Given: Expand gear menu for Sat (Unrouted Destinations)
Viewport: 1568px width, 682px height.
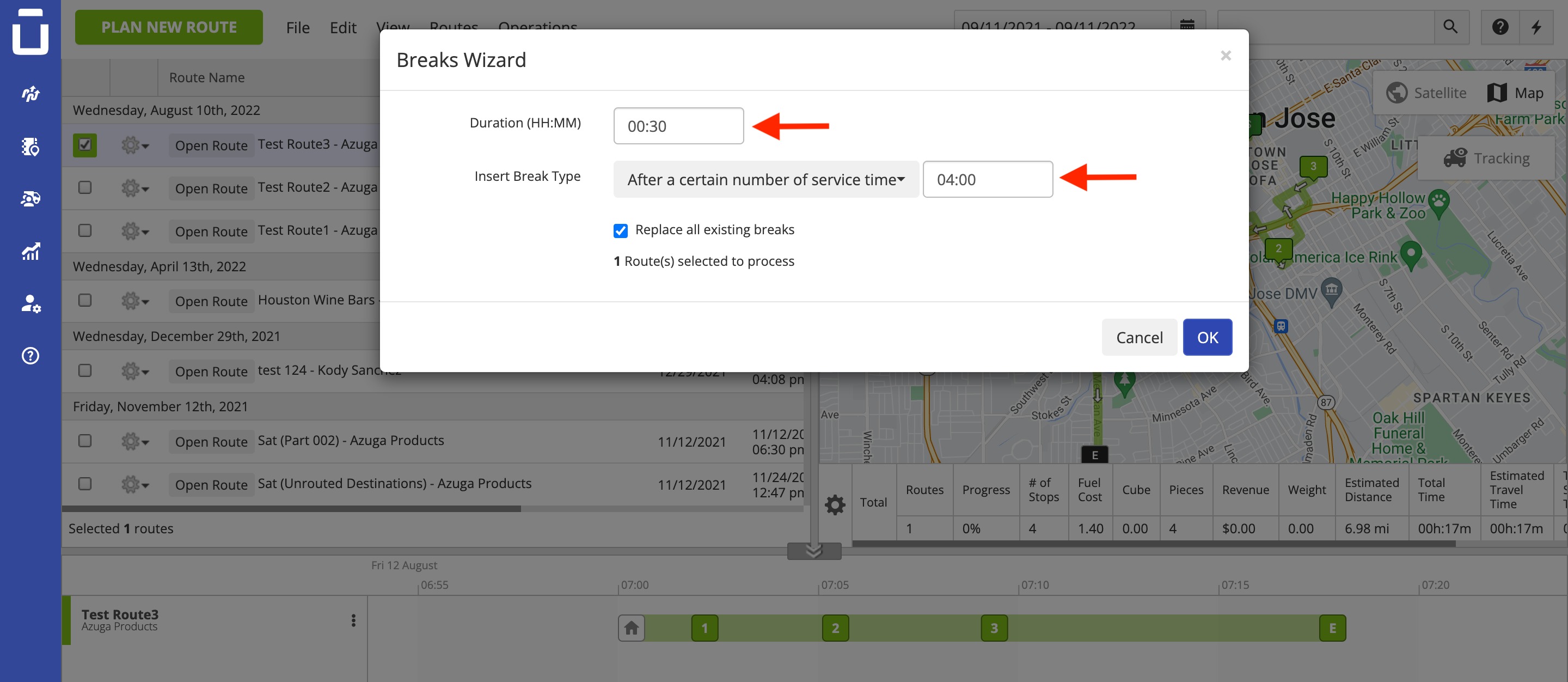Looking at the screenshot, I should (x=134, y=484).
